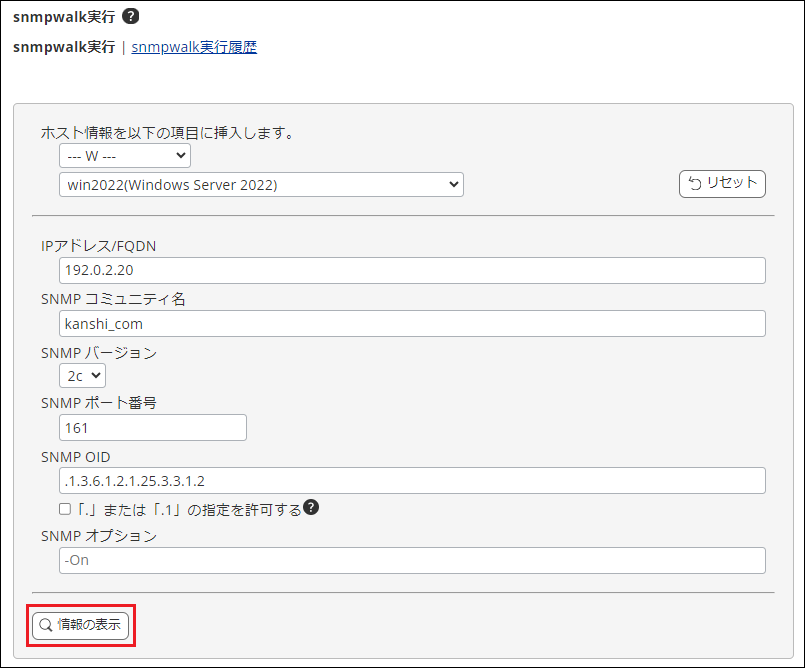Click the IPアドレス/FQDN label text

tap(98, 246)
